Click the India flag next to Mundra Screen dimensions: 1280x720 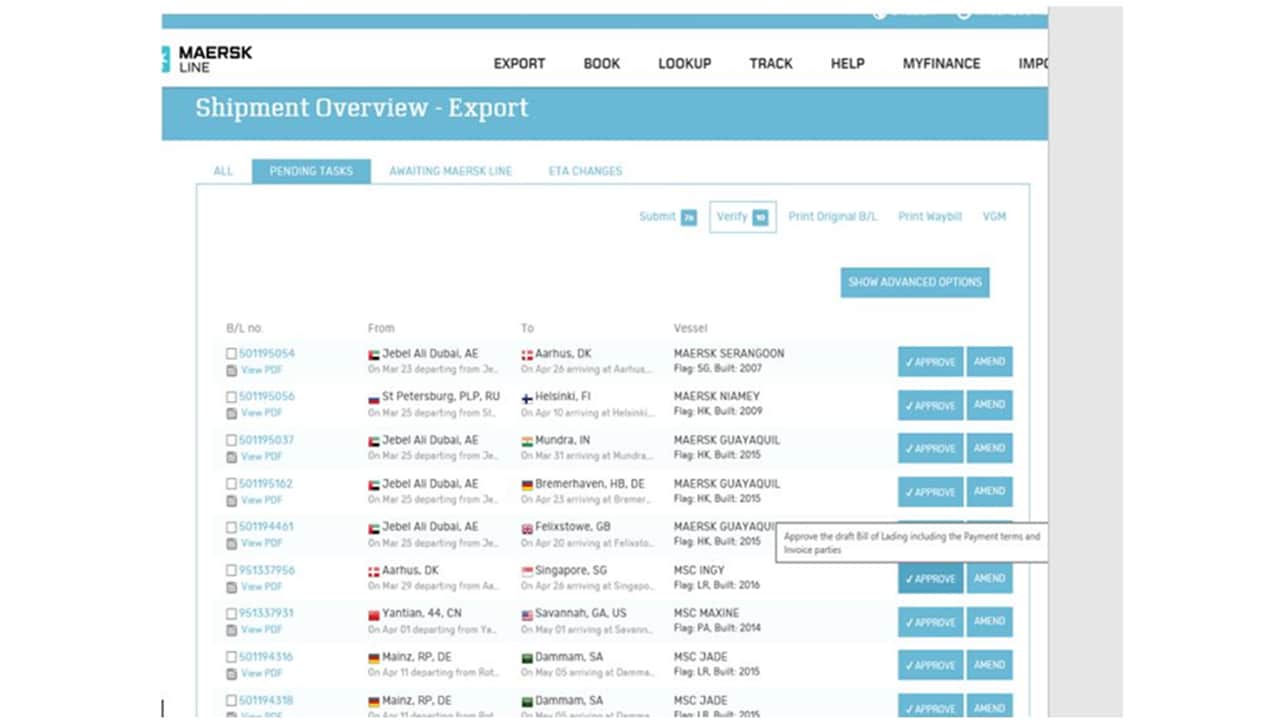tap(527, 441)
